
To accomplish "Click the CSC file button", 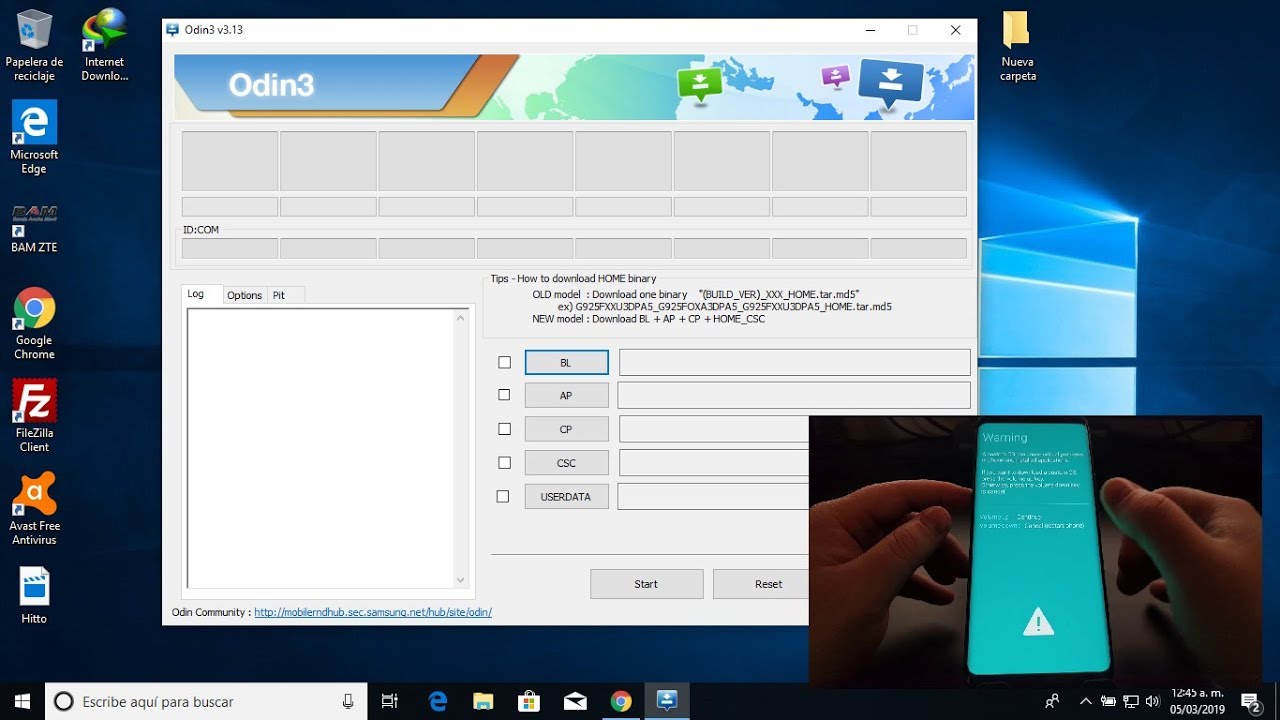I will point(566,463).
